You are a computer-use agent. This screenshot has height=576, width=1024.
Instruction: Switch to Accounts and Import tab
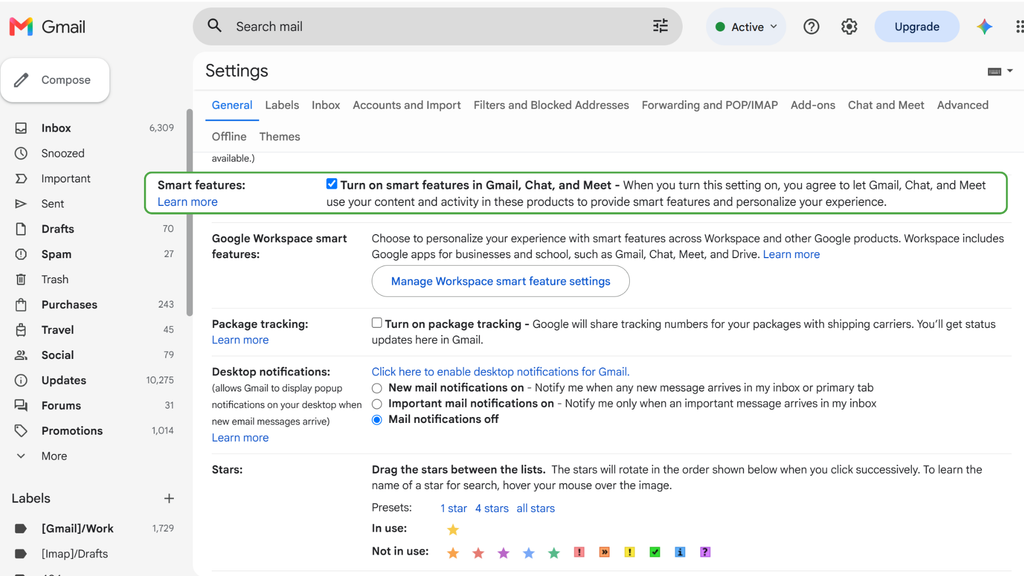tap(407, 105)
